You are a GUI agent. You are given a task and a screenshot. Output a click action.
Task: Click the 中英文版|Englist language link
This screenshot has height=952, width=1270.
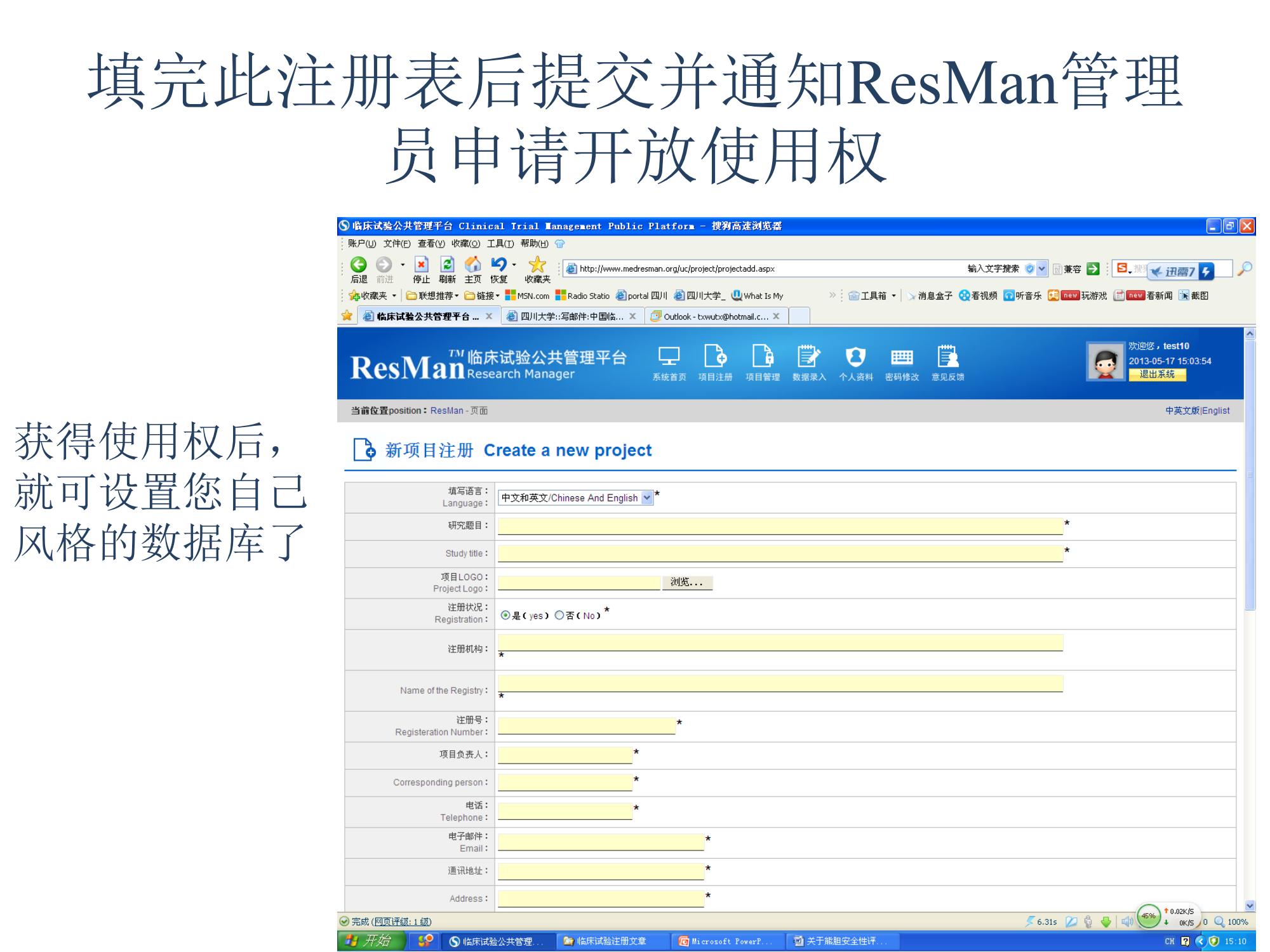(1197, 411)
